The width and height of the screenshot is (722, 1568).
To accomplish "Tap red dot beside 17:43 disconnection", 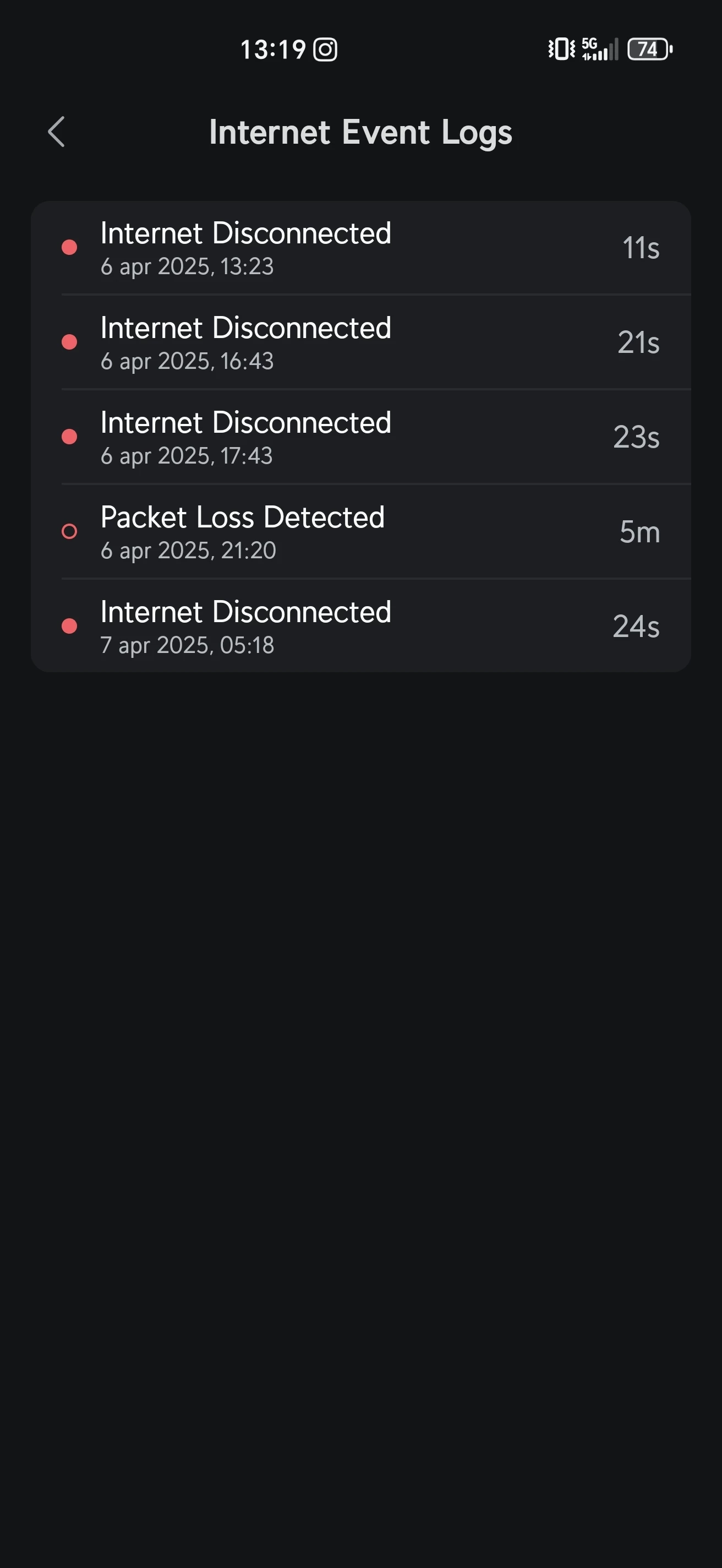I will [x=69, y=437].
